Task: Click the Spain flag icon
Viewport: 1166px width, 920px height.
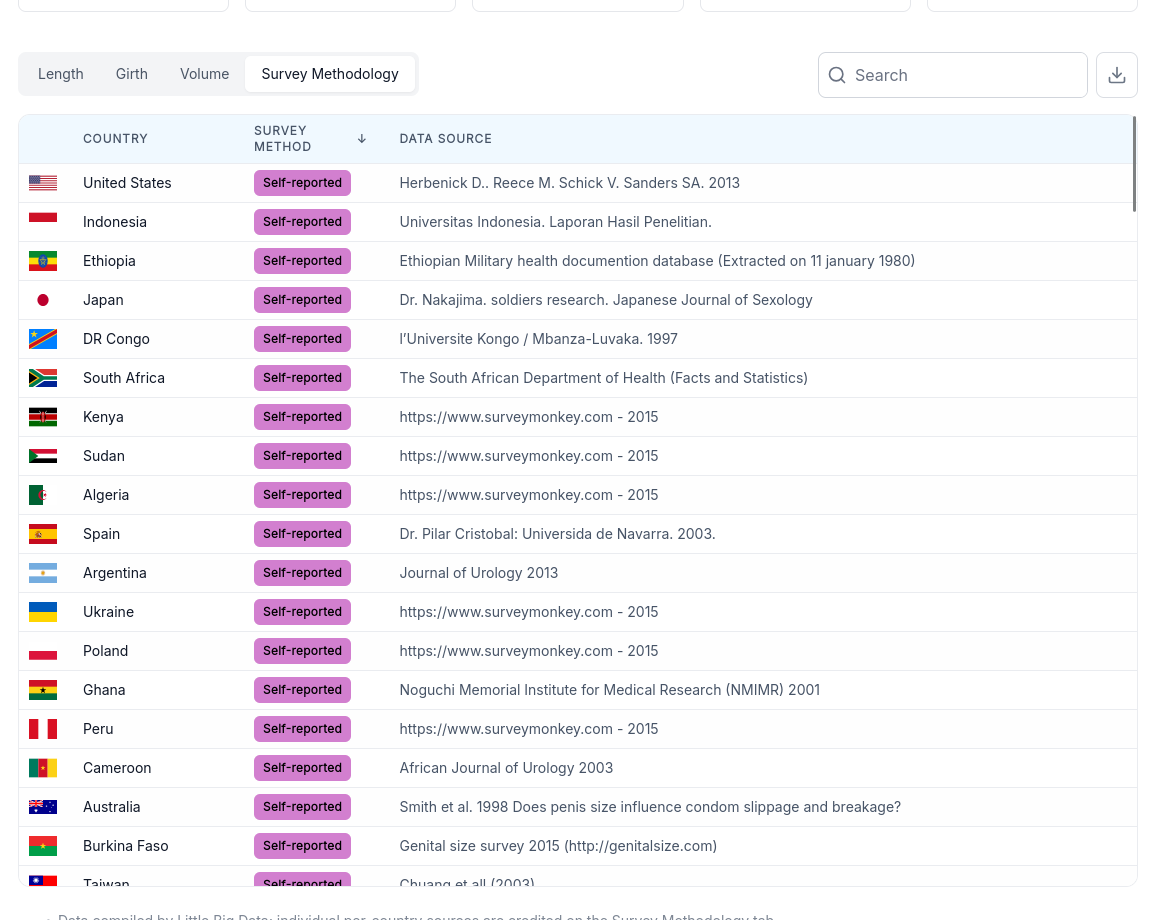Action: [x=43, y=534]
